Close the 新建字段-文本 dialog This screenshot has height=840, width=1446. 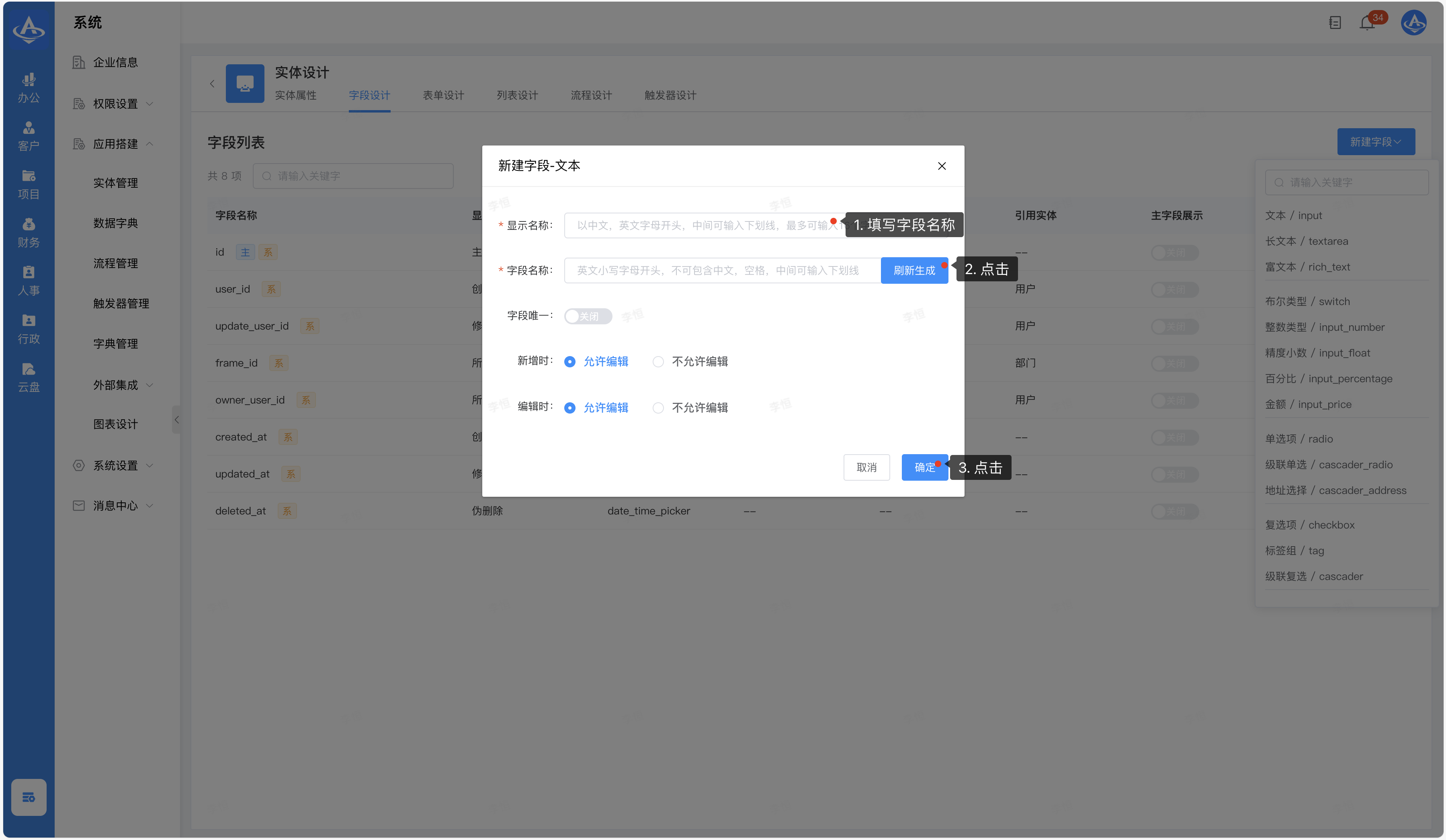click(x=941, y=166)
